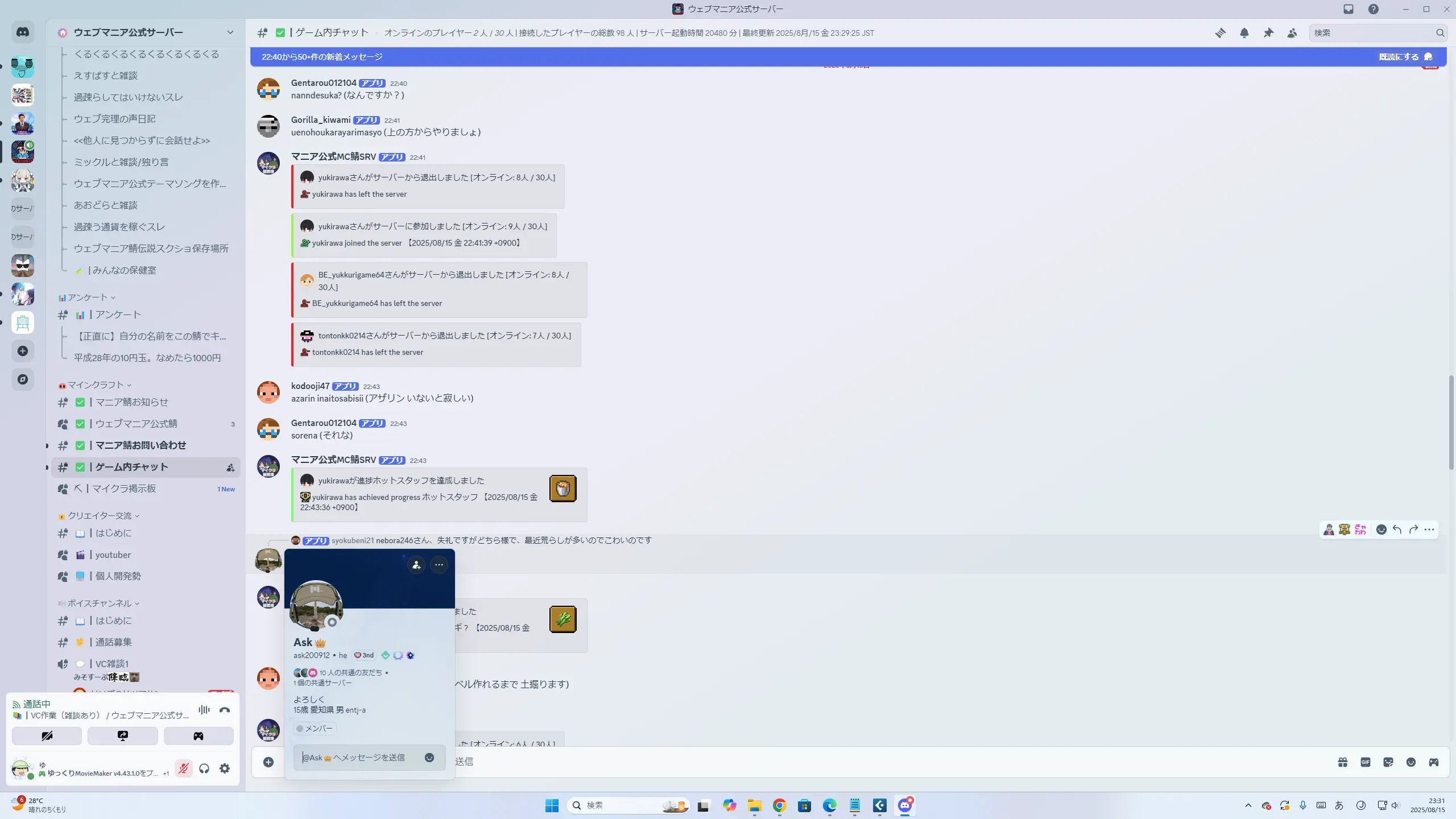1456x819 pixels.
Task: Show the member list icon
Action: point(1292,33)
